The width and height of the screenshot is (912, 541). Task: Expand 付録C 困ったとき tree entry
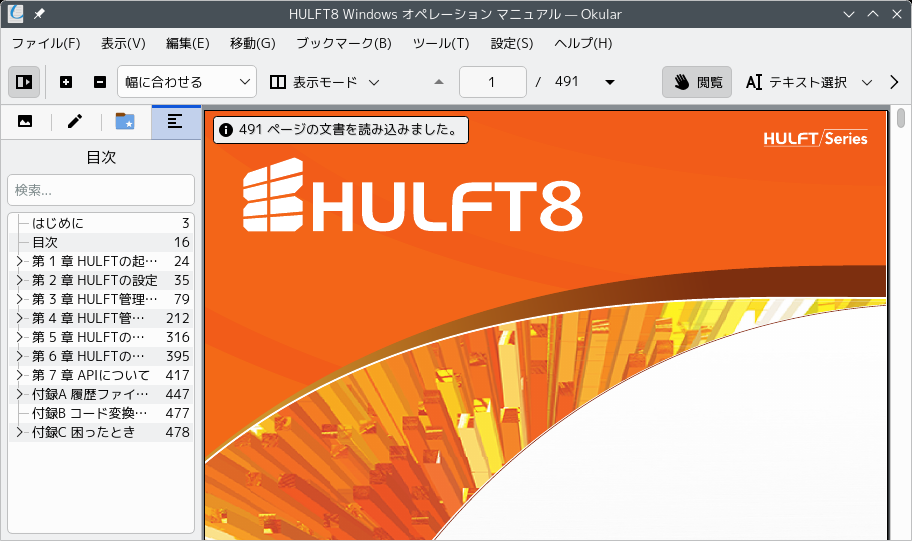(19, 432)
